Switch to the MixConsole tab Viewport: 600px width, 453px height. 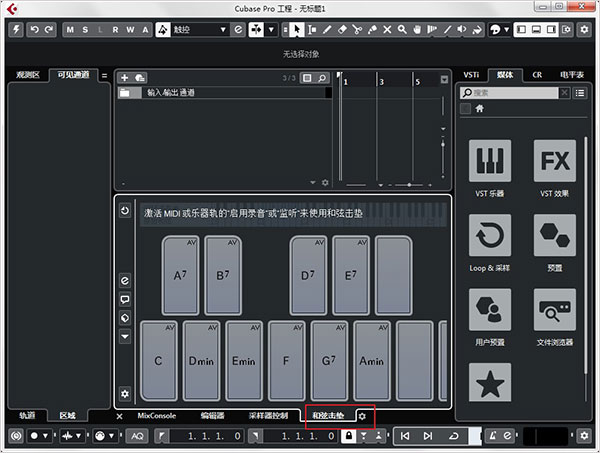[x=157, y=416]
